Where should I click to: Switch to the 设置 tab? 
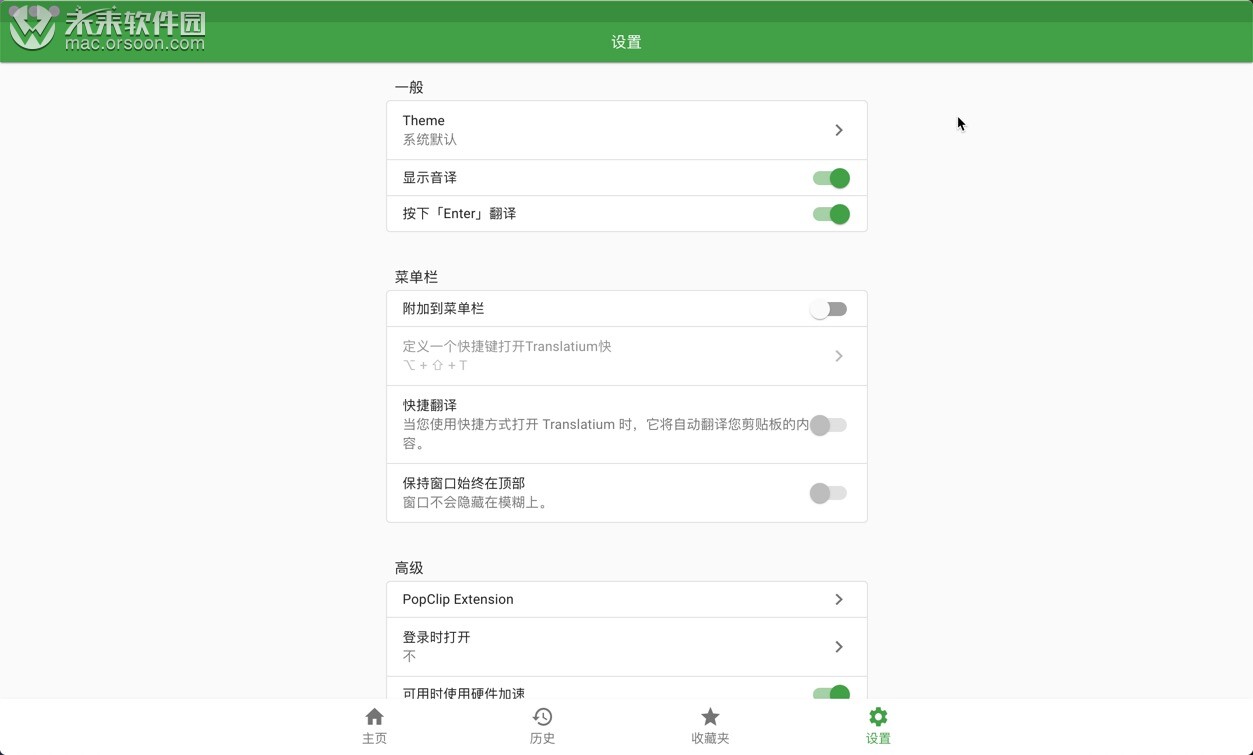pos(877,725)
